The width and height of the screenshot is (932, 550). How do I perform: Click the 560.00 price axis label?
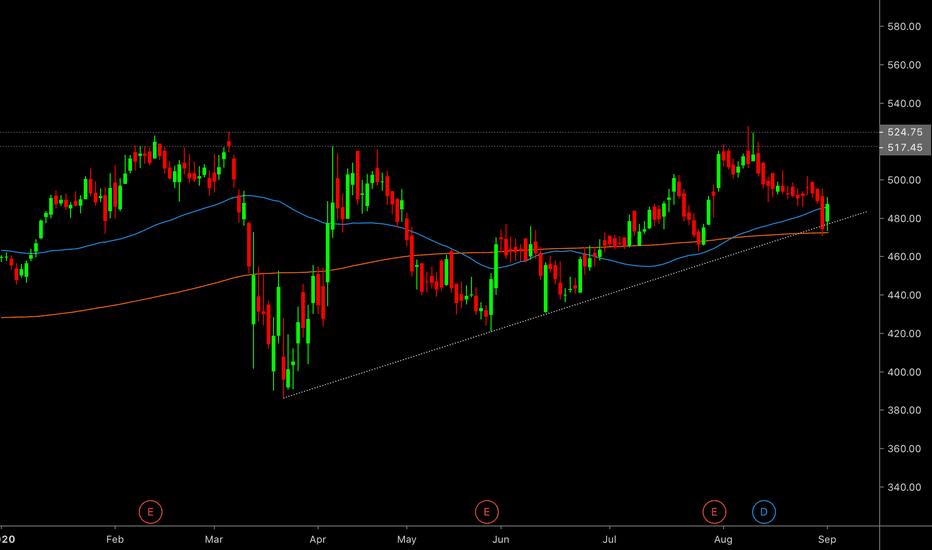(x=904, y=65)
